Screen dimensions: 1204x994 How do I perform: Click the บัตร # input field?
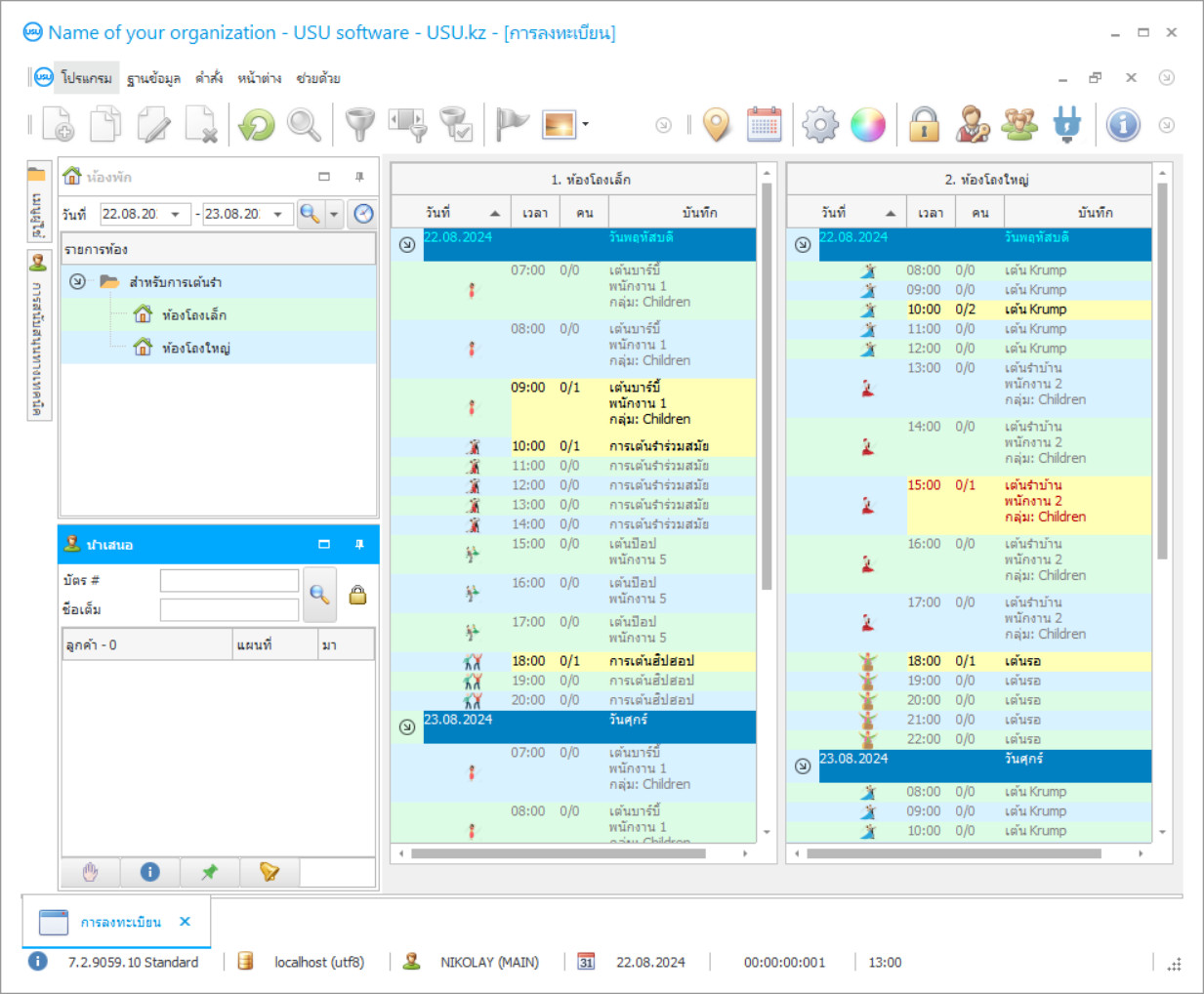point(229,581)
